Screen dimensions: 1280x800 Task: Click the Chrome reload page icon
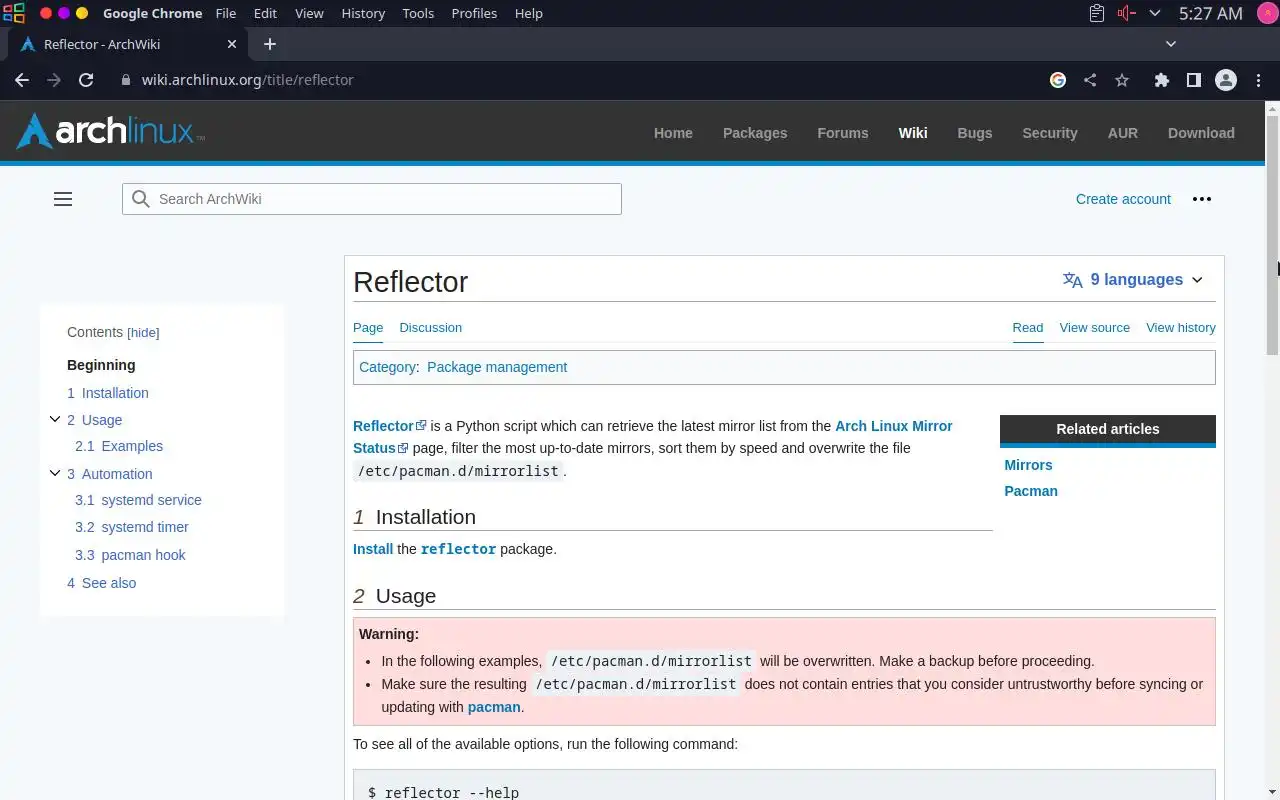coord(86,80)
